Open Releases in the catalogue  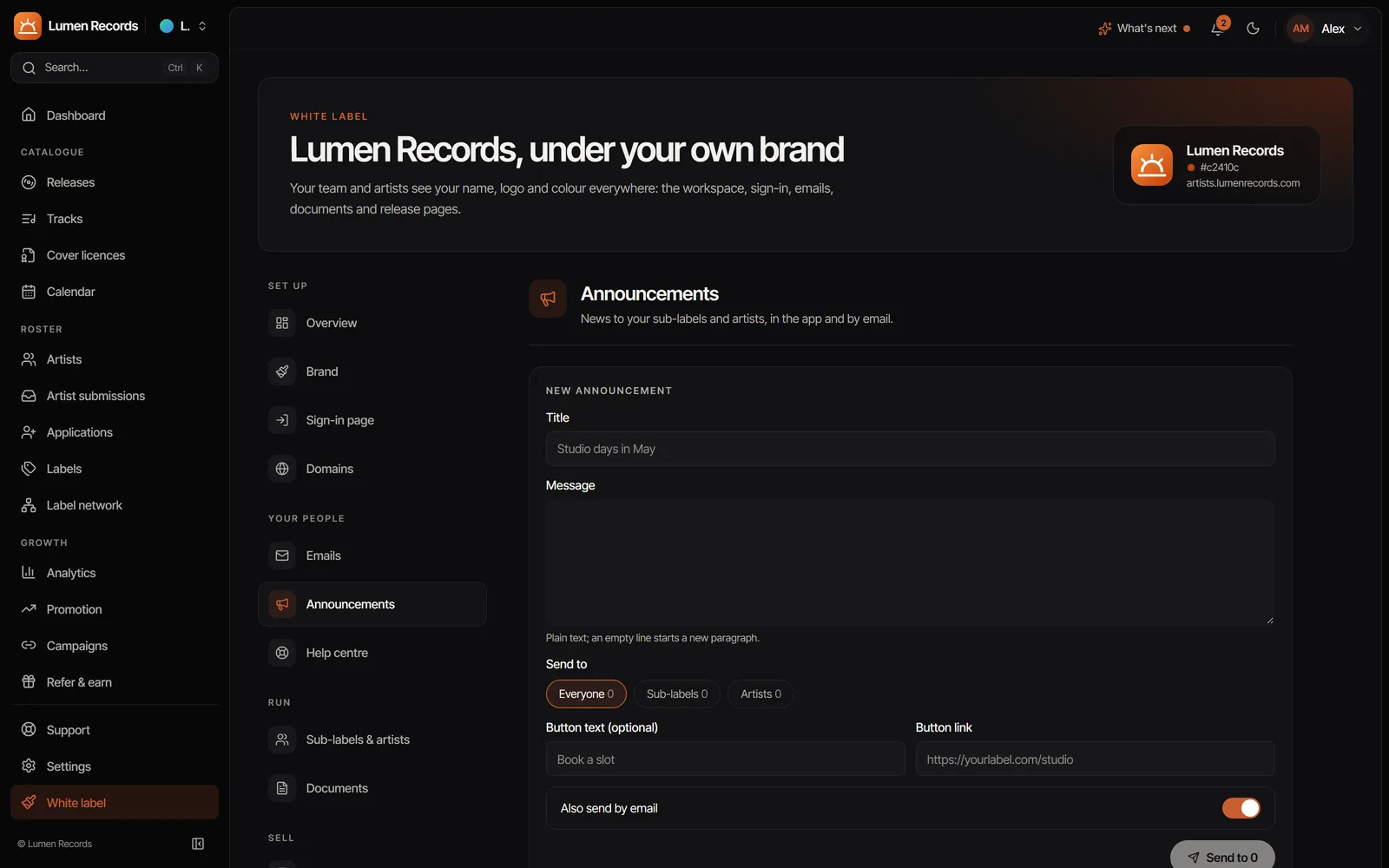pyautogui.click(x=115, y=182)
